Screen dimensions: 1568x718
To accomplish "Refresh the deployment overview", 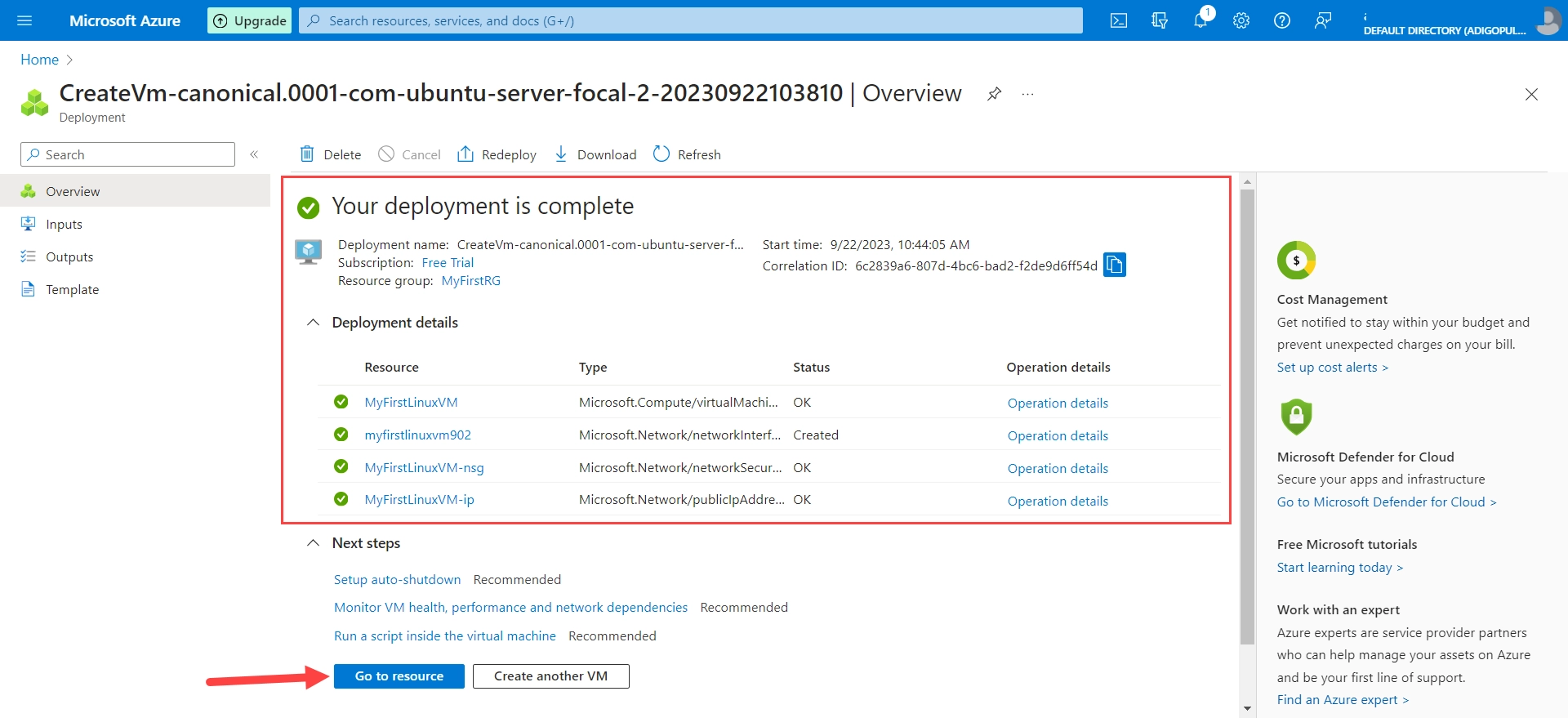I will [x=687, y=154].
